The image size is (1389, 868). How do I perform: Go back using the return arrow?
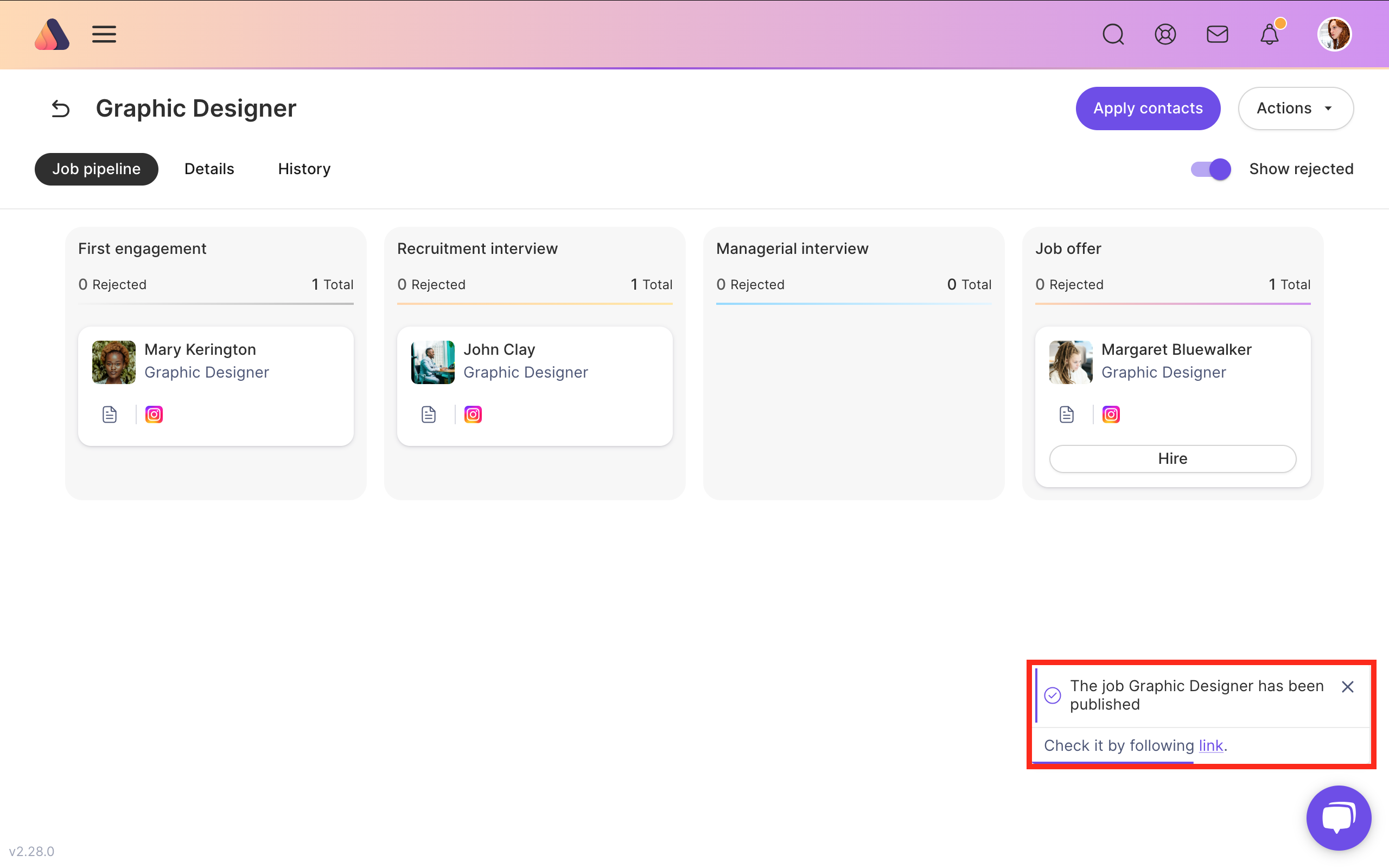coord(60,108)
